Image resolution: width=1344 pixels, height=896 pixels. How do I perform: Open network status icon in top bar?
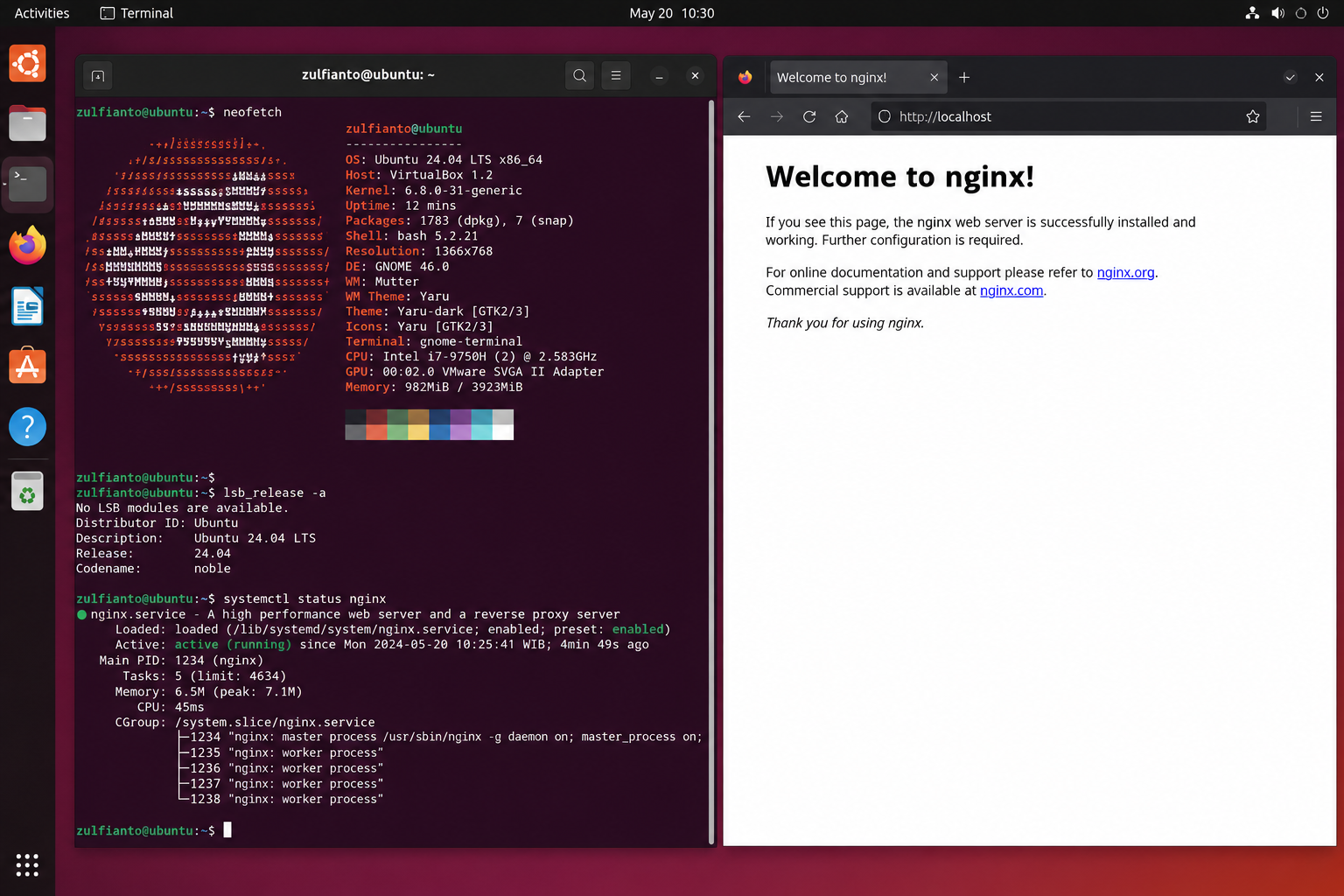point(1253,13)
